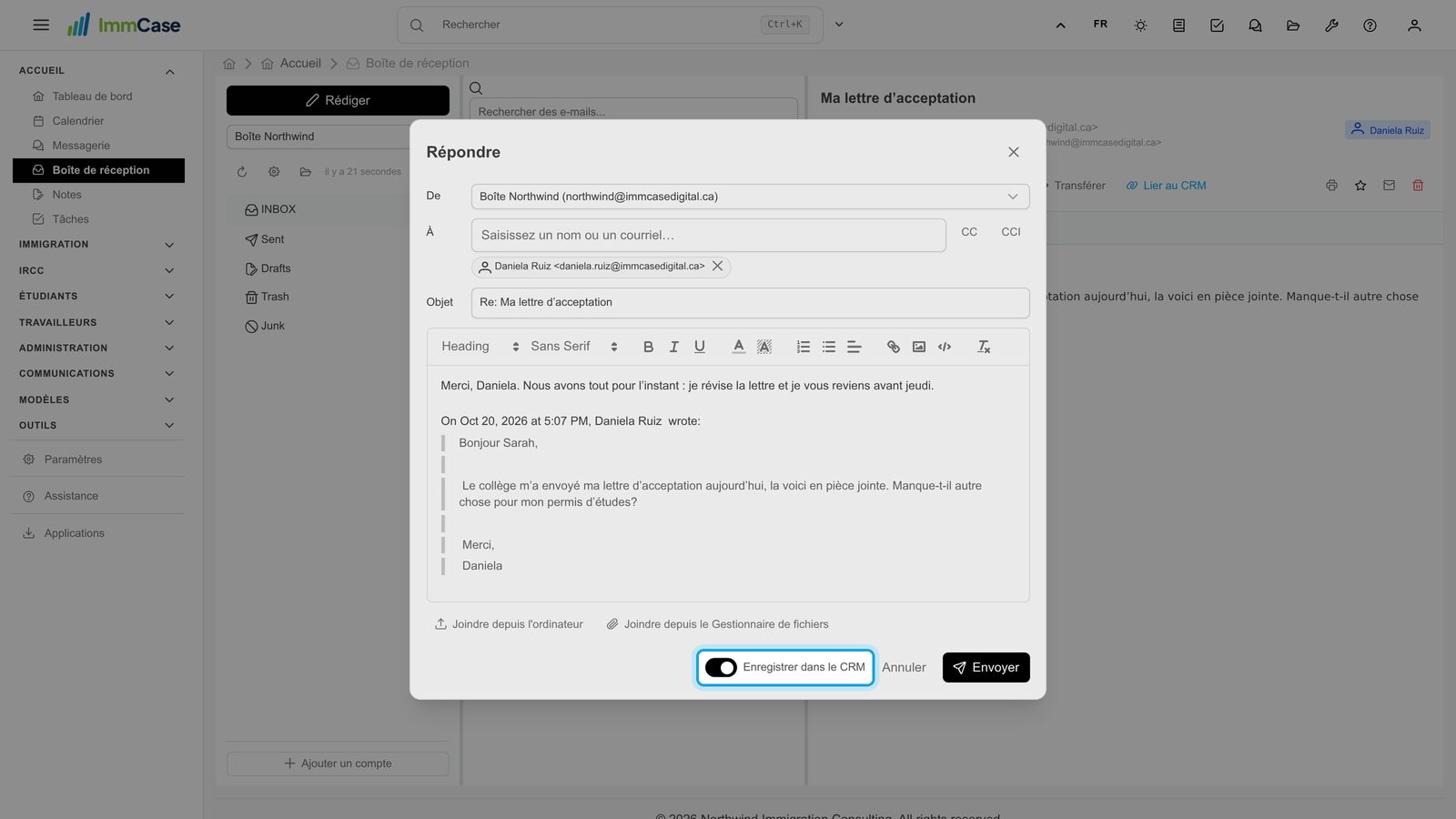Insert a numbered list

(803, 347)
